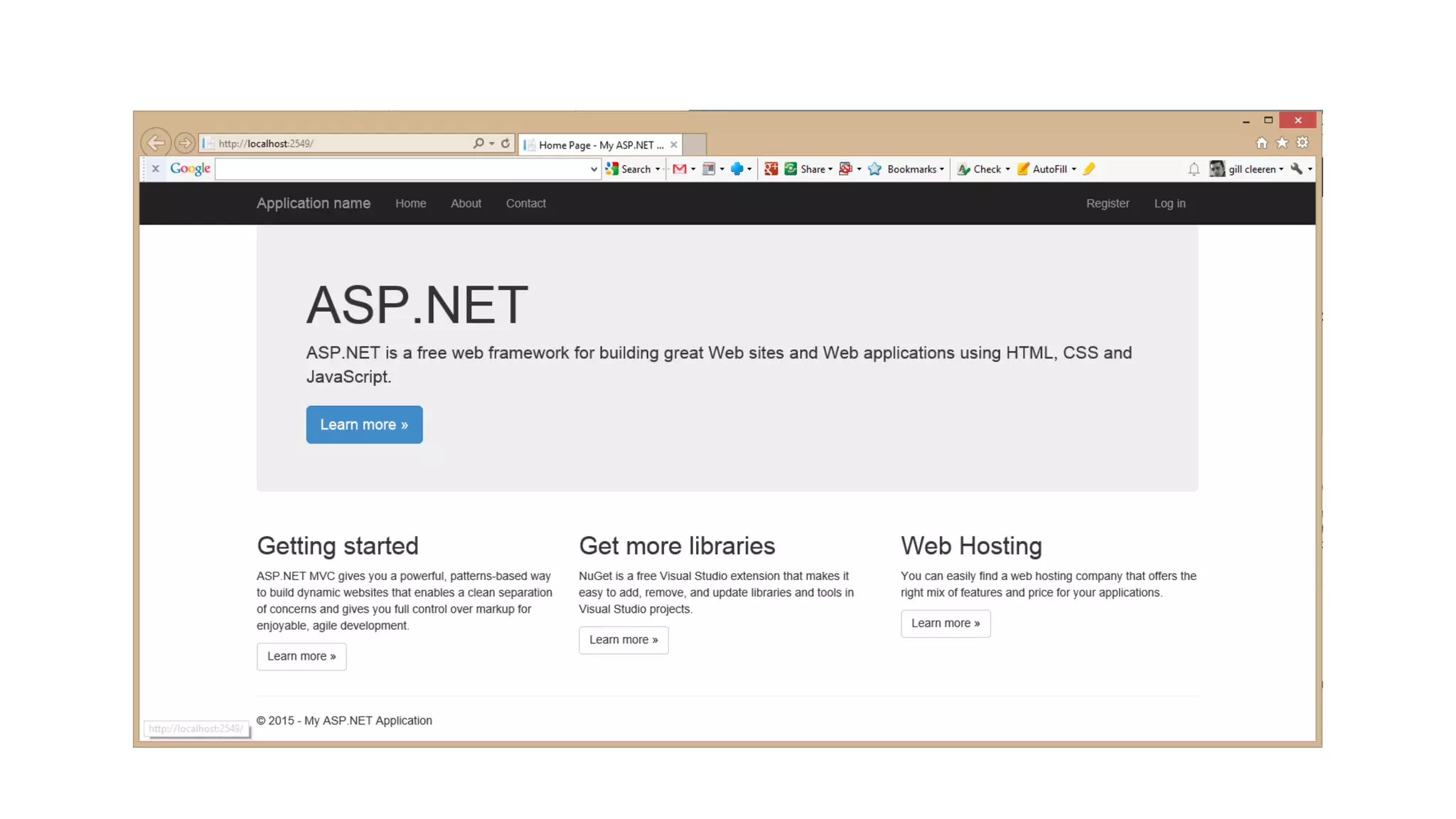Click the browser home icon
This screenshot has width=1456, height=819.
pos(1261,143)
